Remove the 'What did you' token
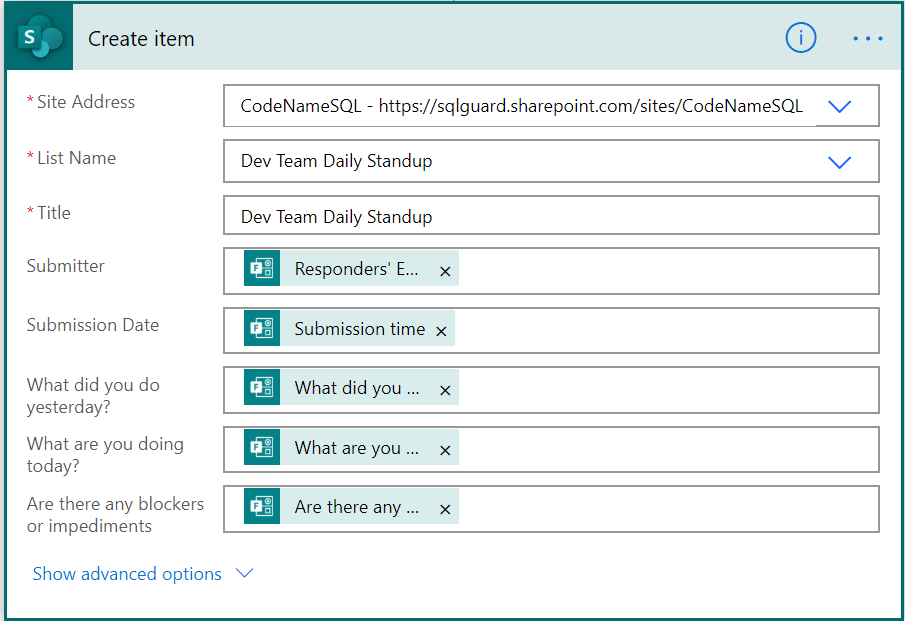 [x=445, y=390]
